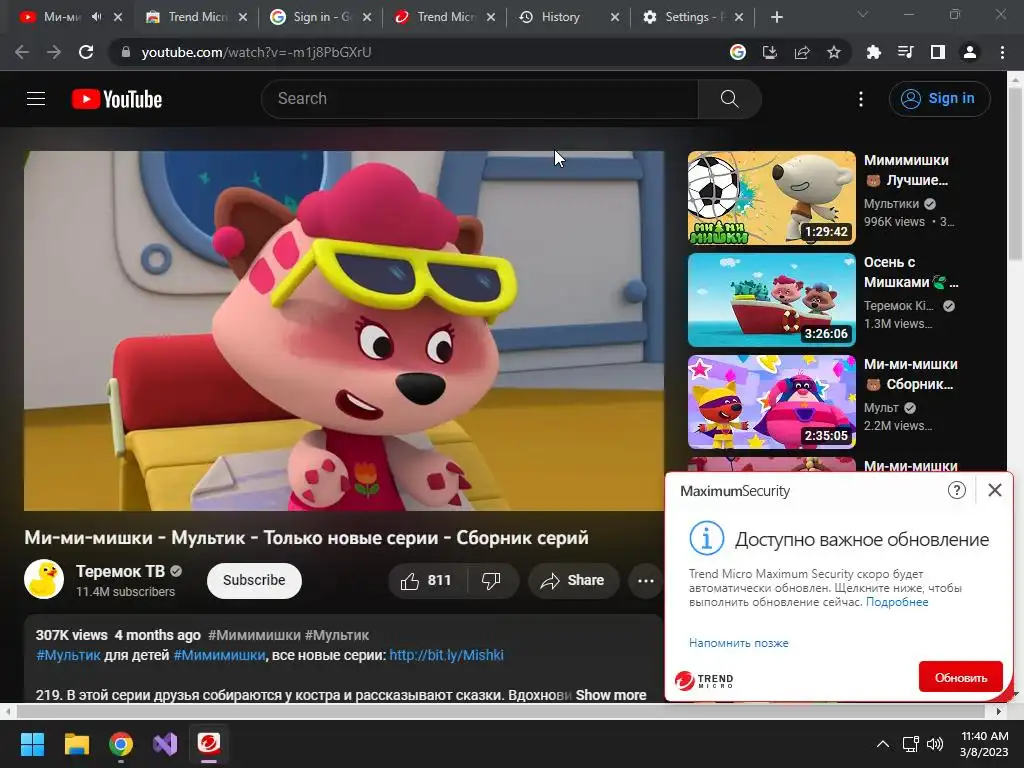This screenshot has width=1024, height=768.
Task: Click the #Мультик hashtag beside #Мимимишки
Action: click(x=337, y=635)
